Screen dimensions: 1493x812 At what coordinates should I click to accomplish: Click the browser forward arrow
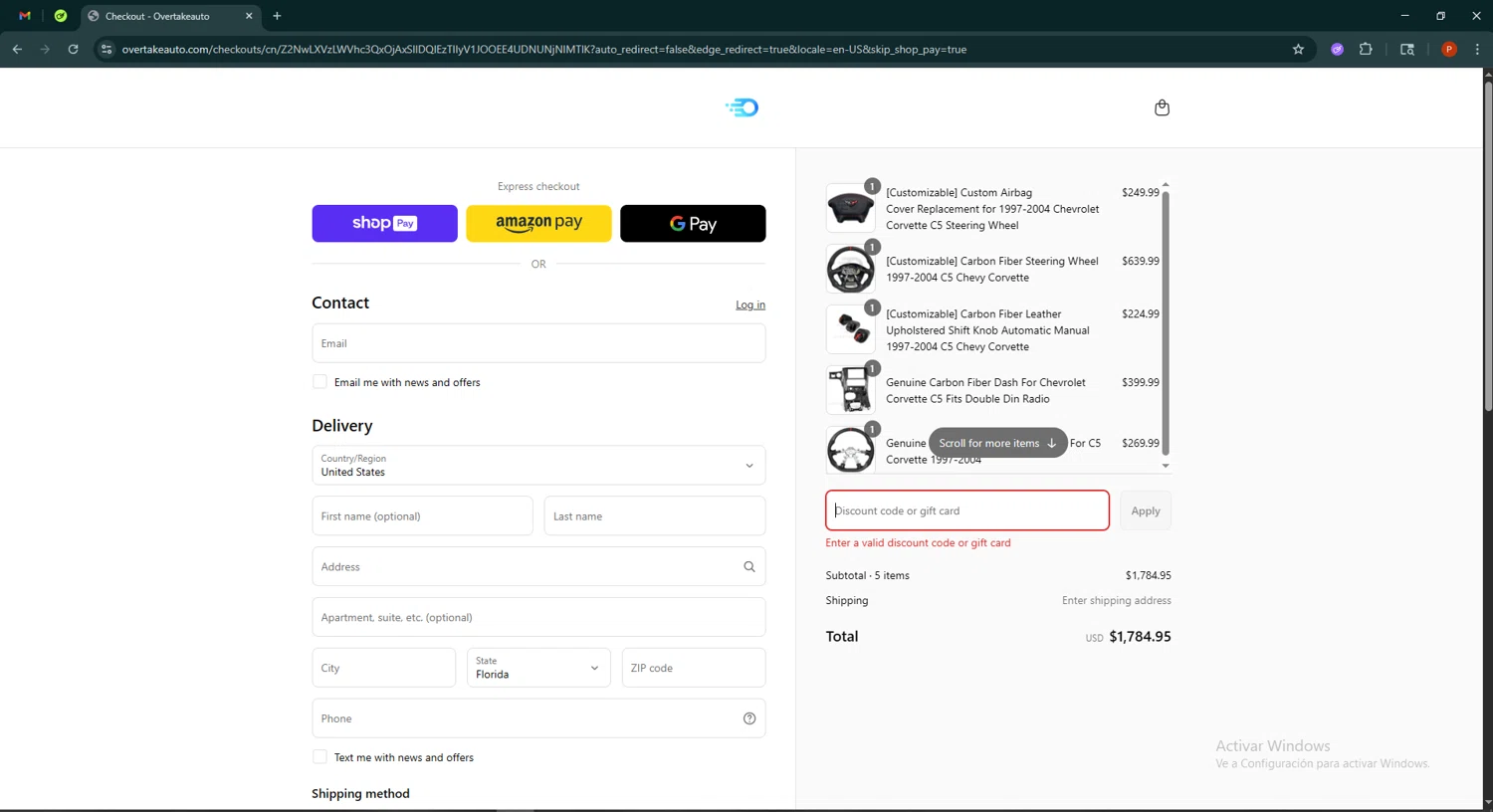(45, 49)
